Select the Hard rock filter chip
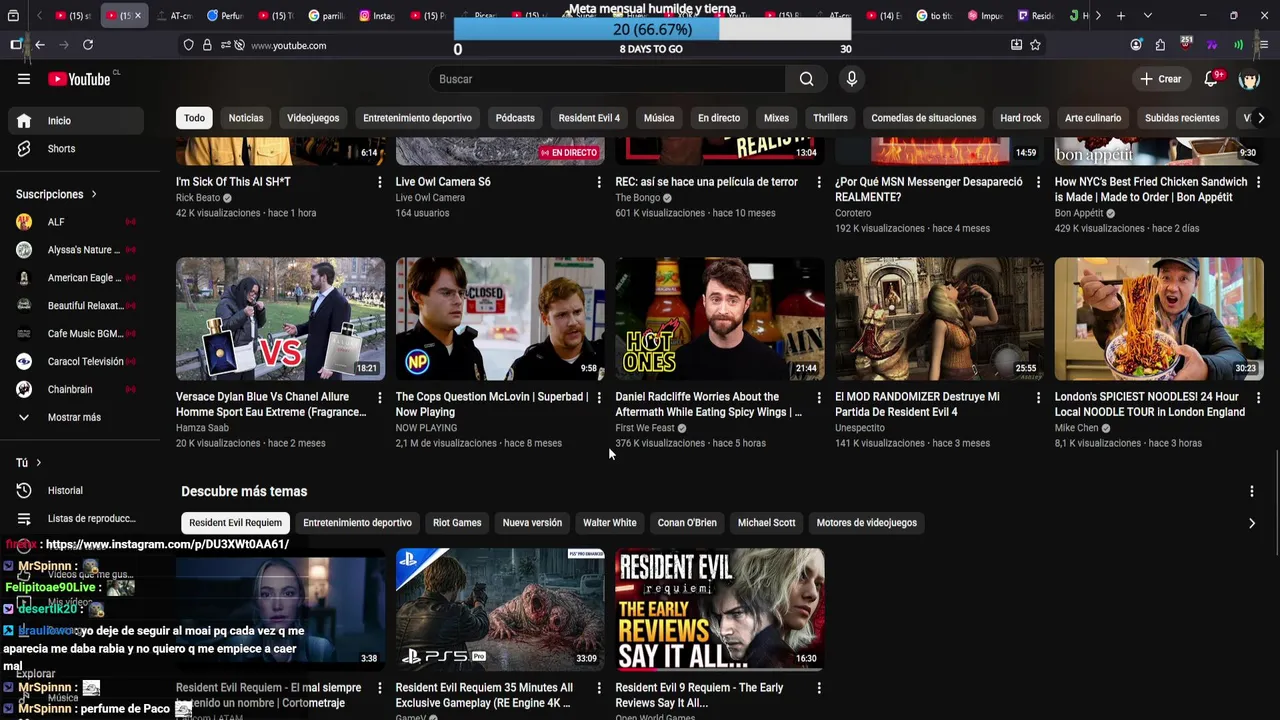The height and width of the screenshot is (720, 1280). [1021, 118]
